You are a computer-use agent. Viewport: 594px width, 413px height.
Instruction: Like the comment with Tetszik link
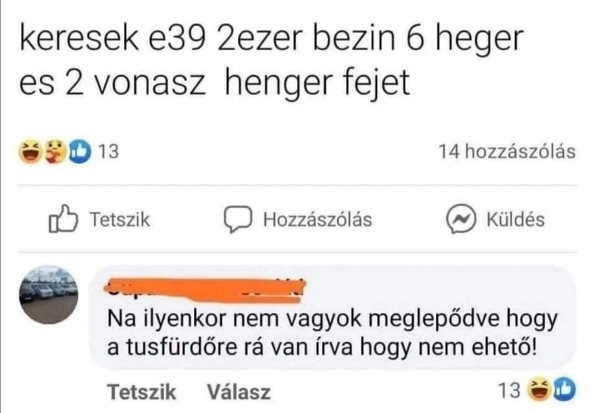point(142,391)
